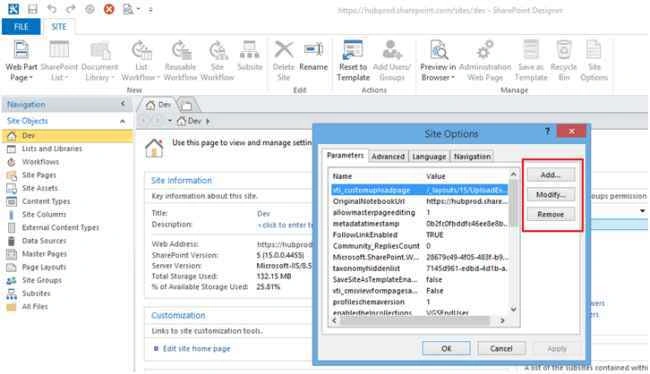Select the SITE ribbon tab
Screen dimensions: 650x374
coord(58,27)
